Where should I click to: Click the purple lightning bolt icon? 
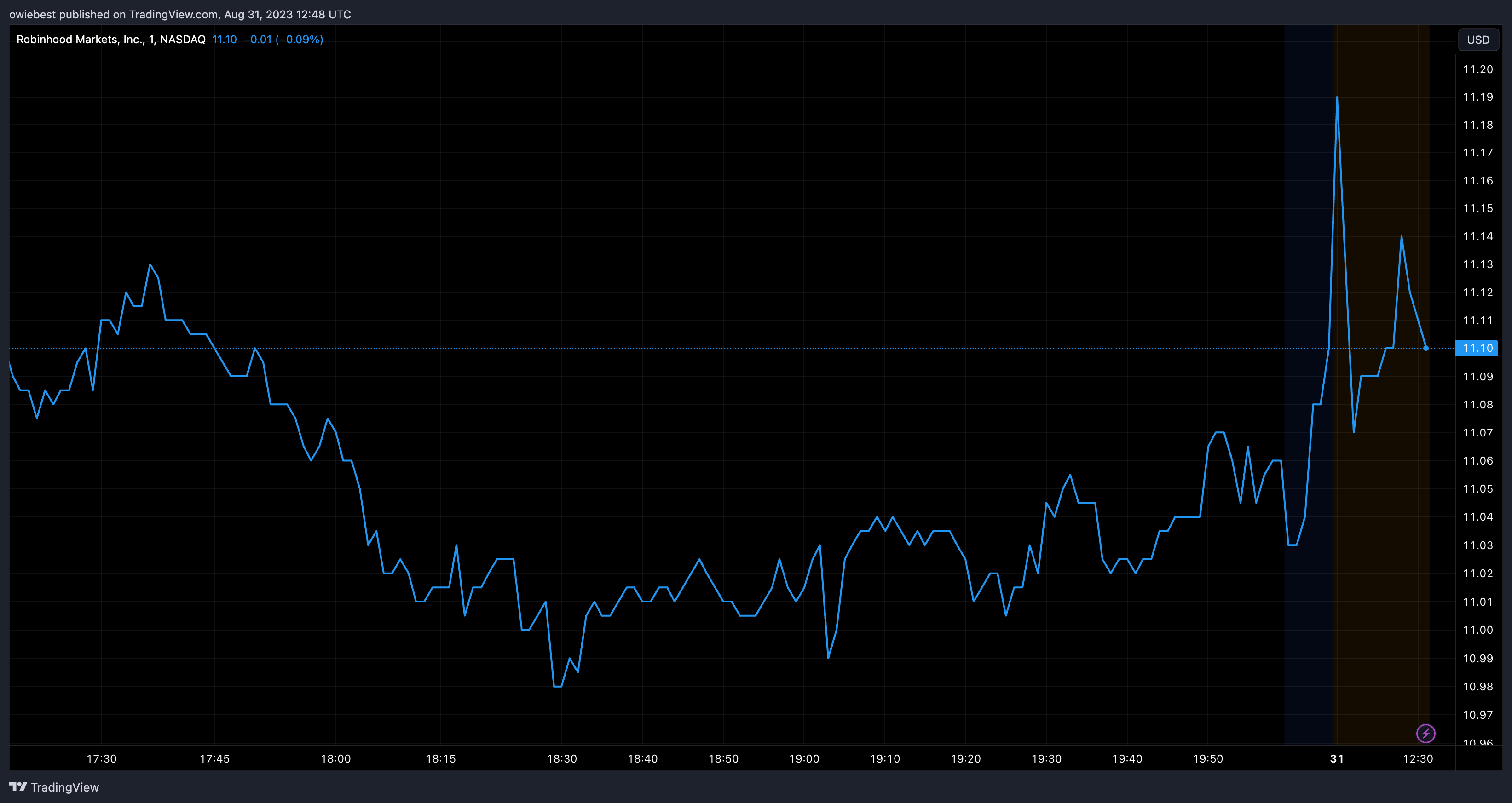click(x=1425, y=733)
